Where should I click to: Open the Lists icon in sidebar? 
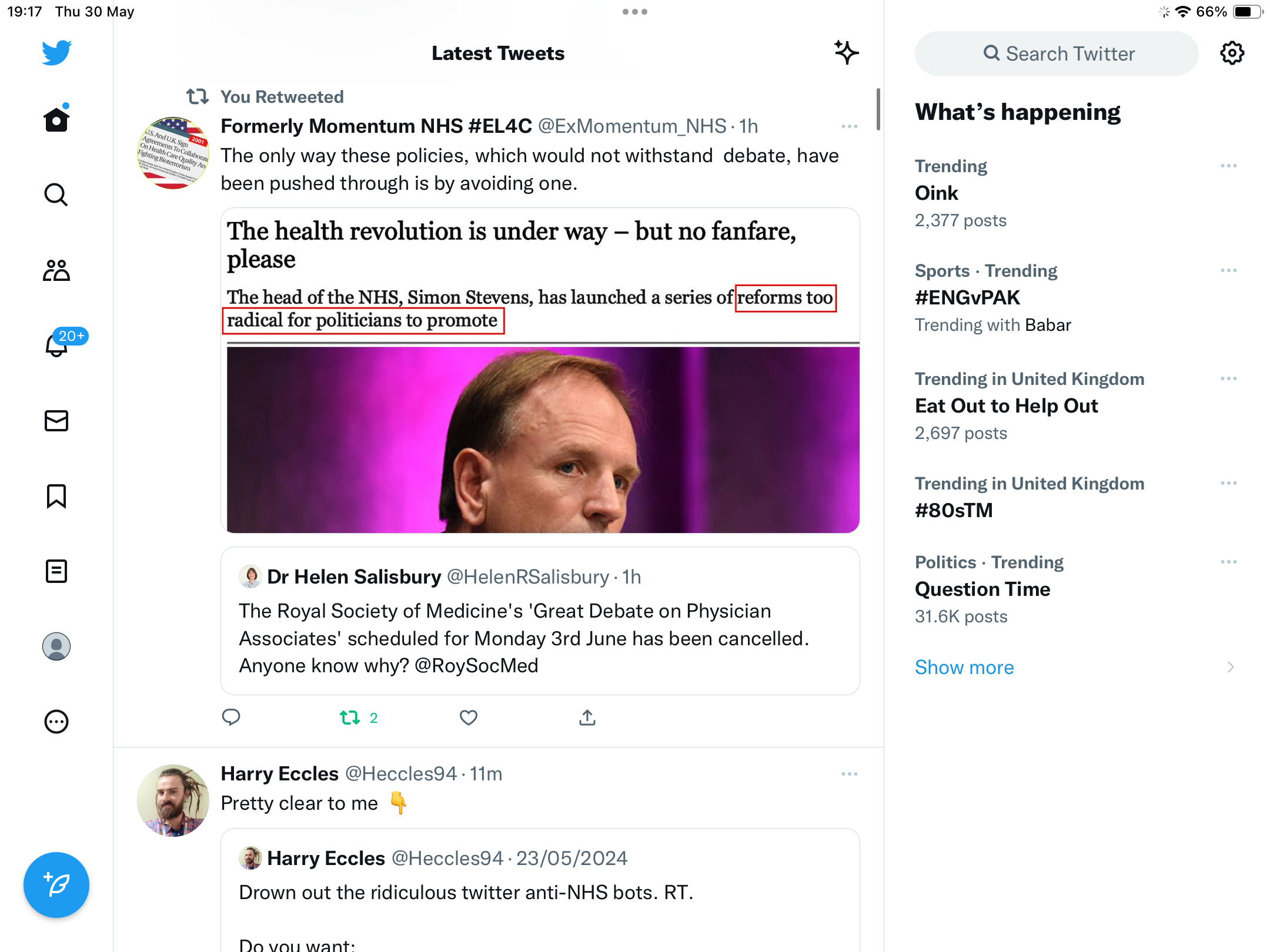tap(56, 571)
